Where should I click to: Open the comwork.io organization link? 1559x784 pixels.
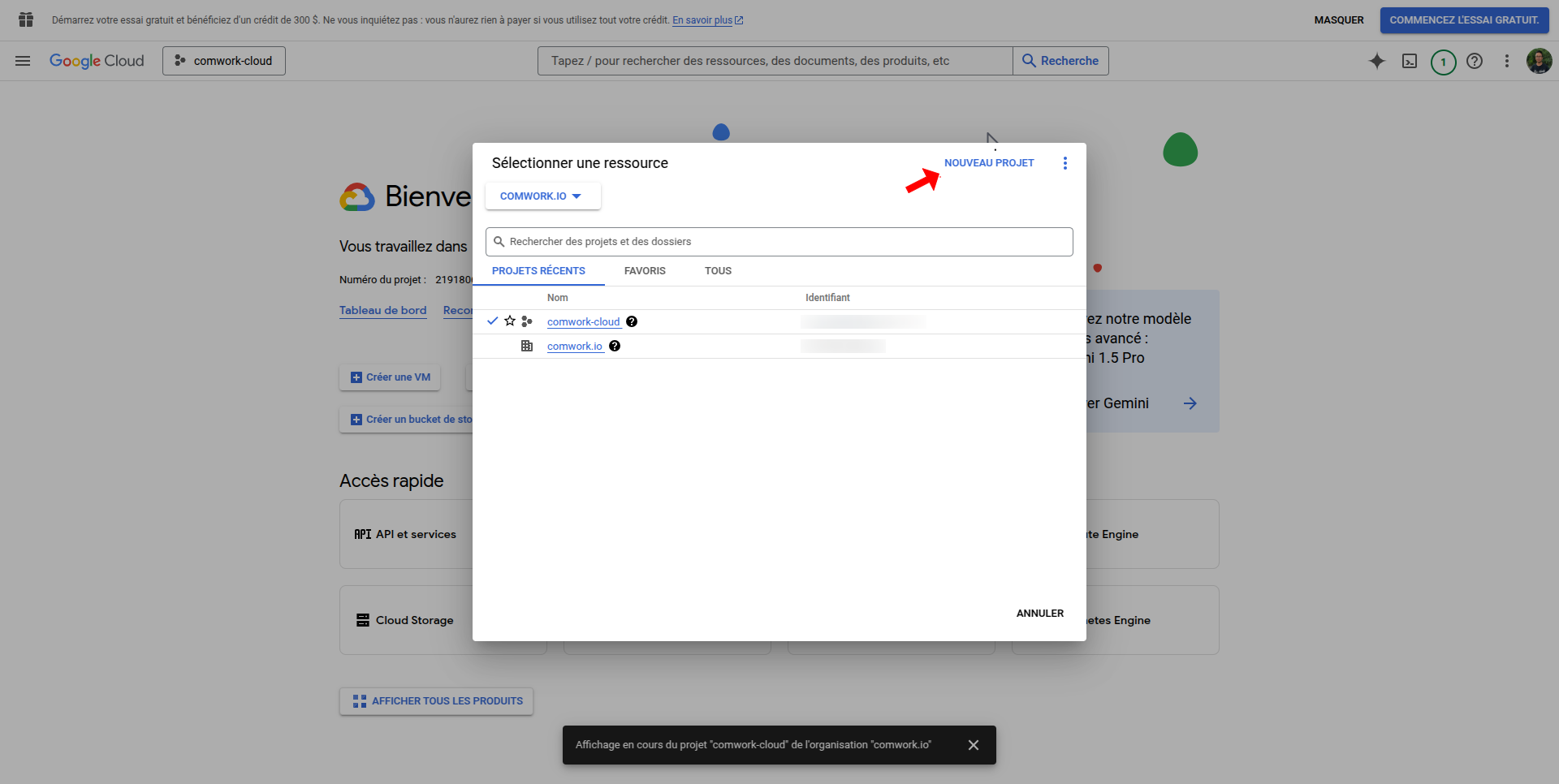click(x=575, y=347)
